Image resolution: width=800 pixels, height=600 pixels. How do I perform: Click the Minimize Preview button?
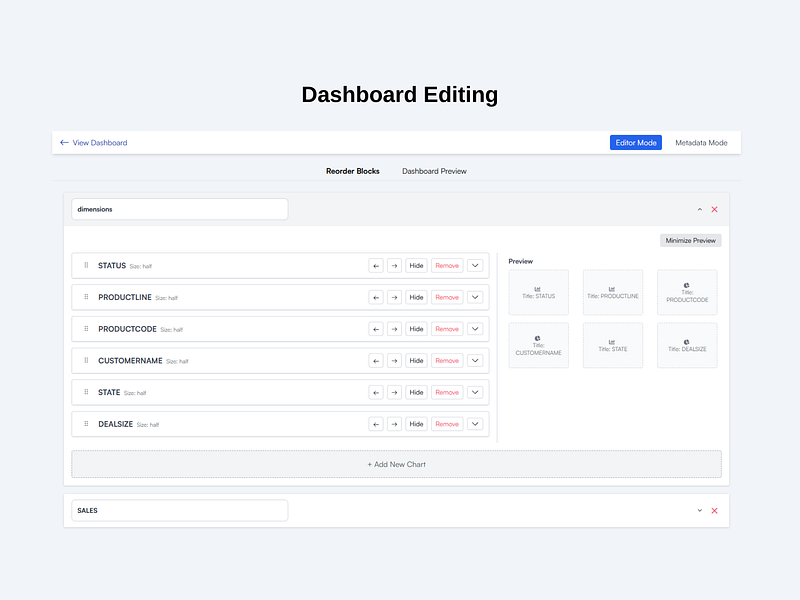coord(689,240)
